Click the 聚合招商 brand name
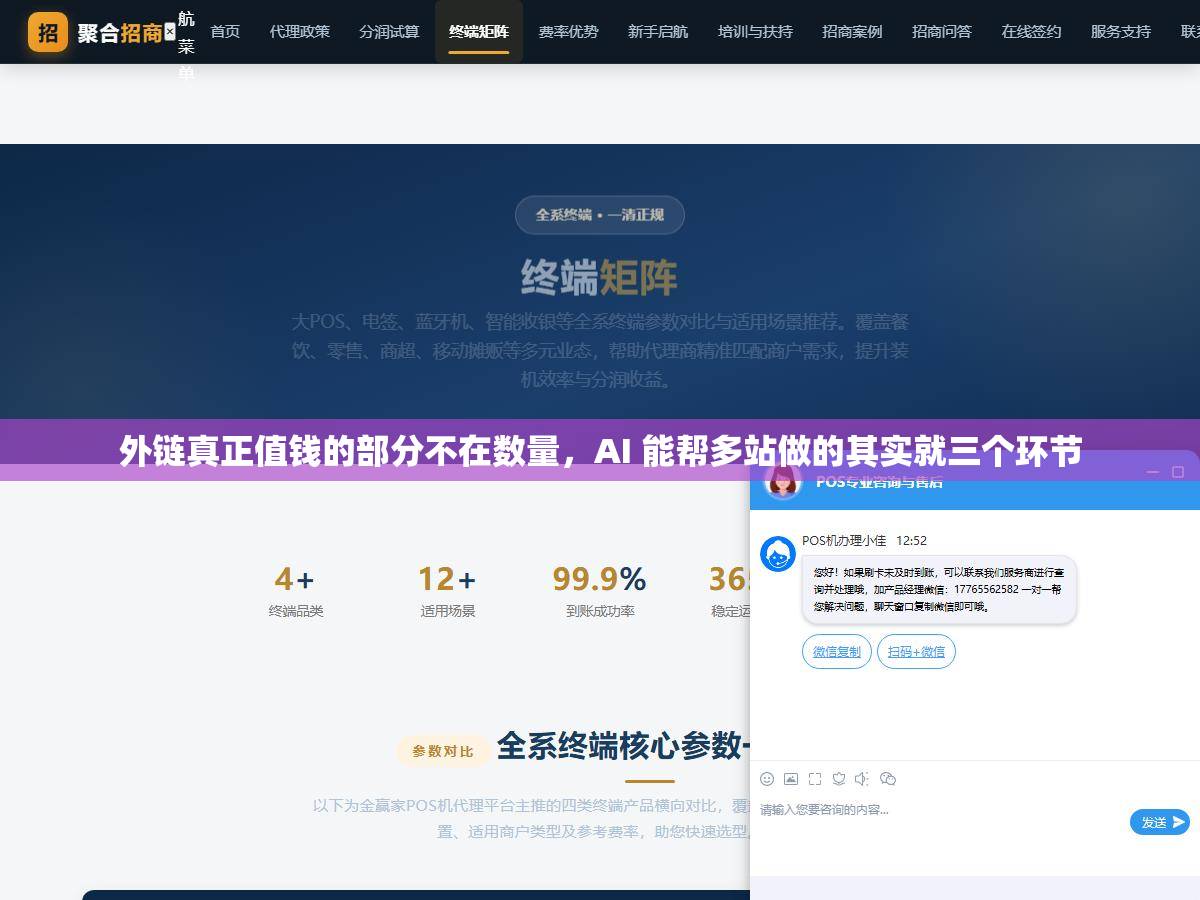The image size is (1200, 900). click(x=120, y=32)
